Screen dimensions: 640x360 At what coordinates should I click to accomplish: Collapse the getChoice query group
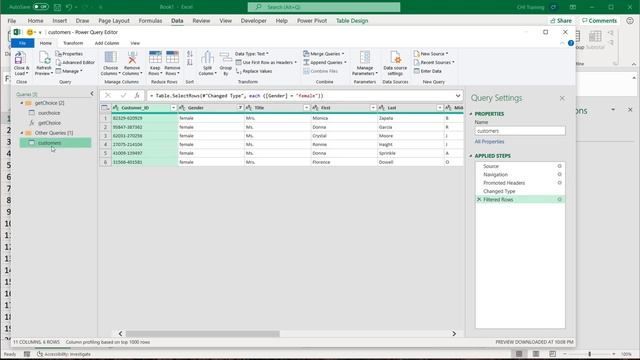pos(22,103)
